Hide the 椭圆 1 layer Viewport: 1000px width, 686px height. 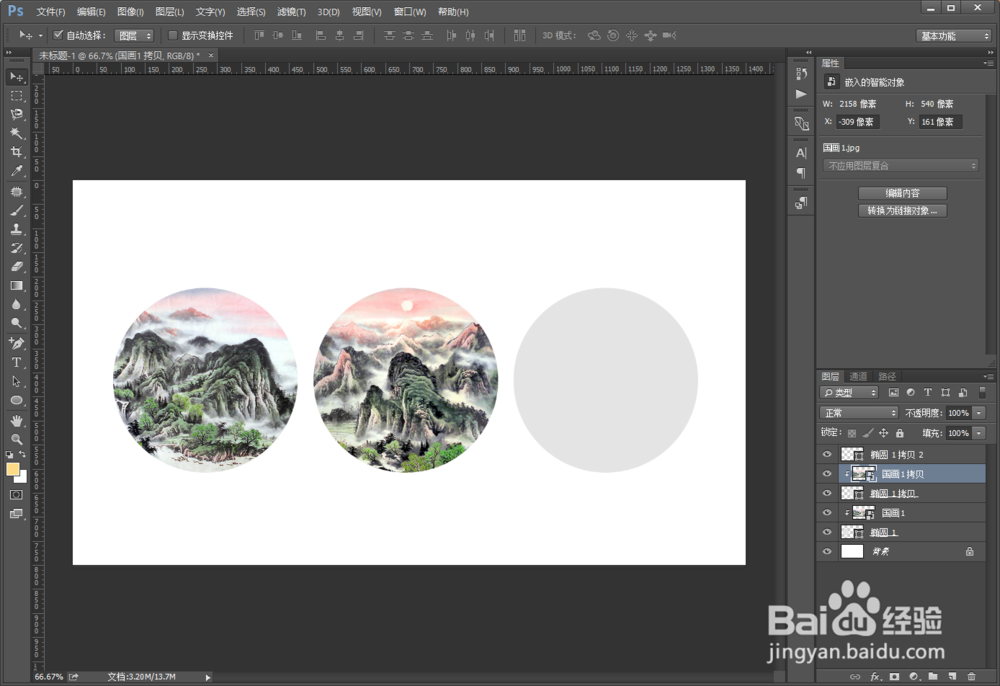[827, 532]
